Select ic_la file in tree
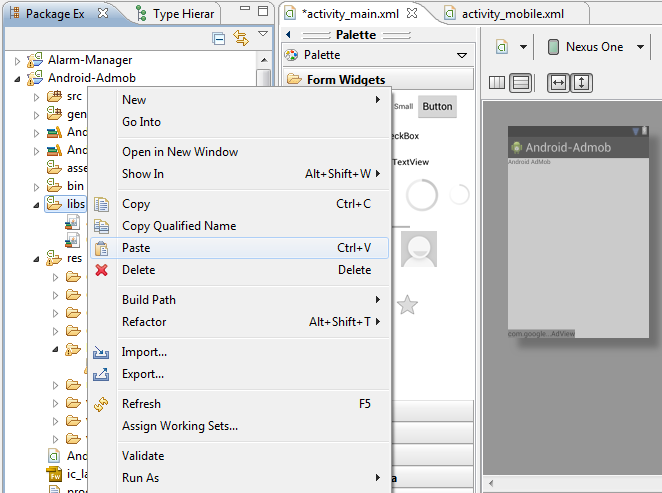Viewport: 662px width, 493px height. tap(67, 474)
